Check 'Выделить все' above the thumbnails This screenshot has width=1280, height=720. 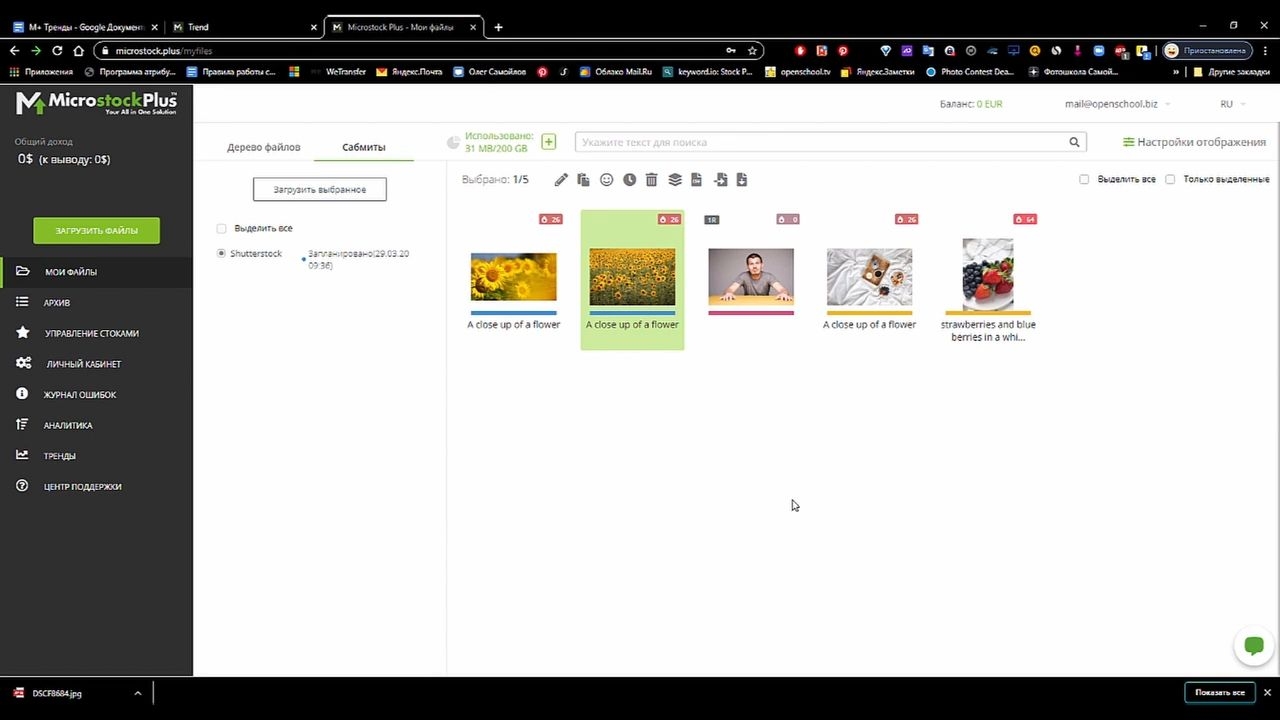[x=1084, y=180]
